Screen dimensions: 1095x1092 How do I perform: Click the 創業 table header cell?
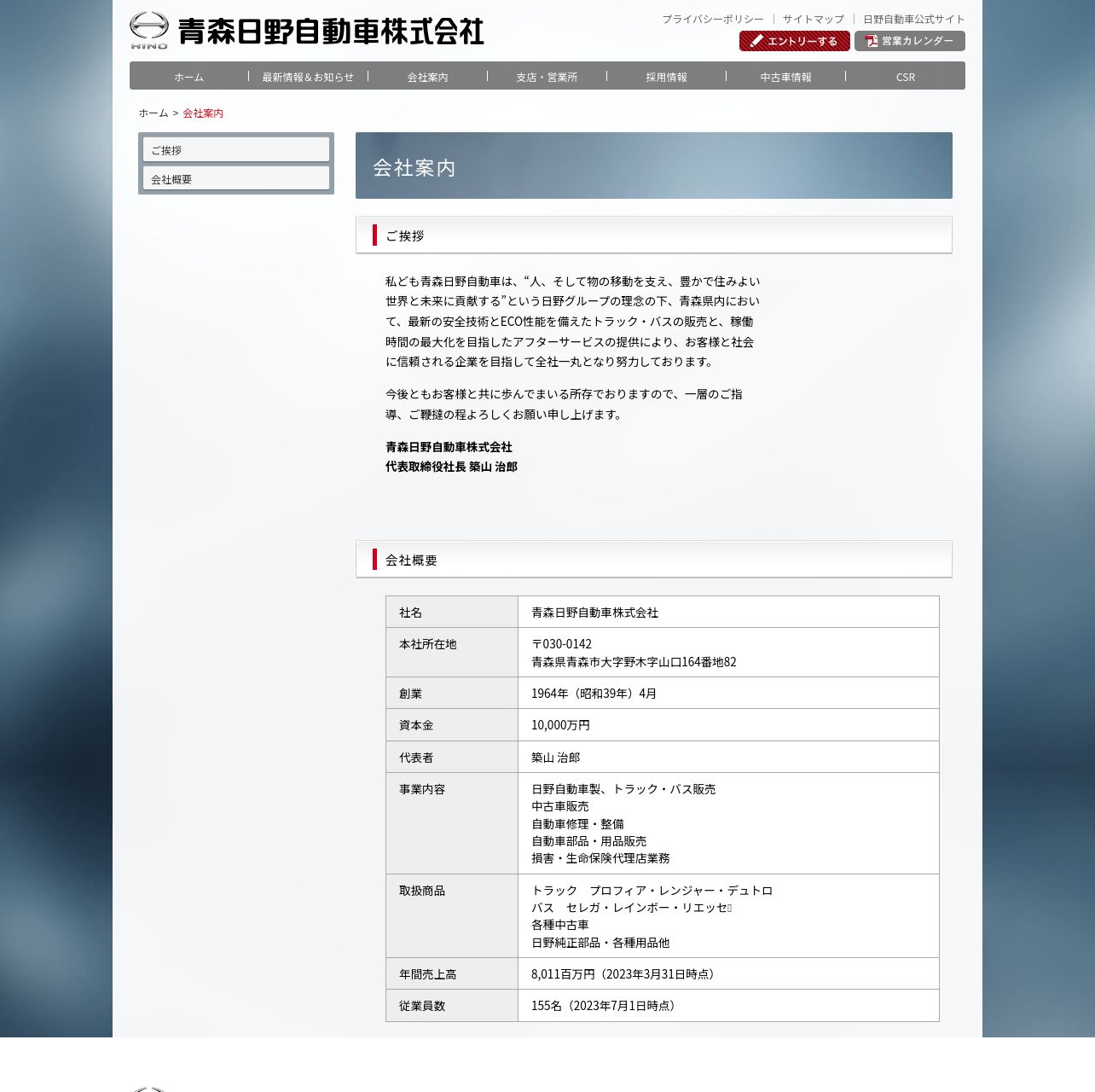tap(452, 693)
